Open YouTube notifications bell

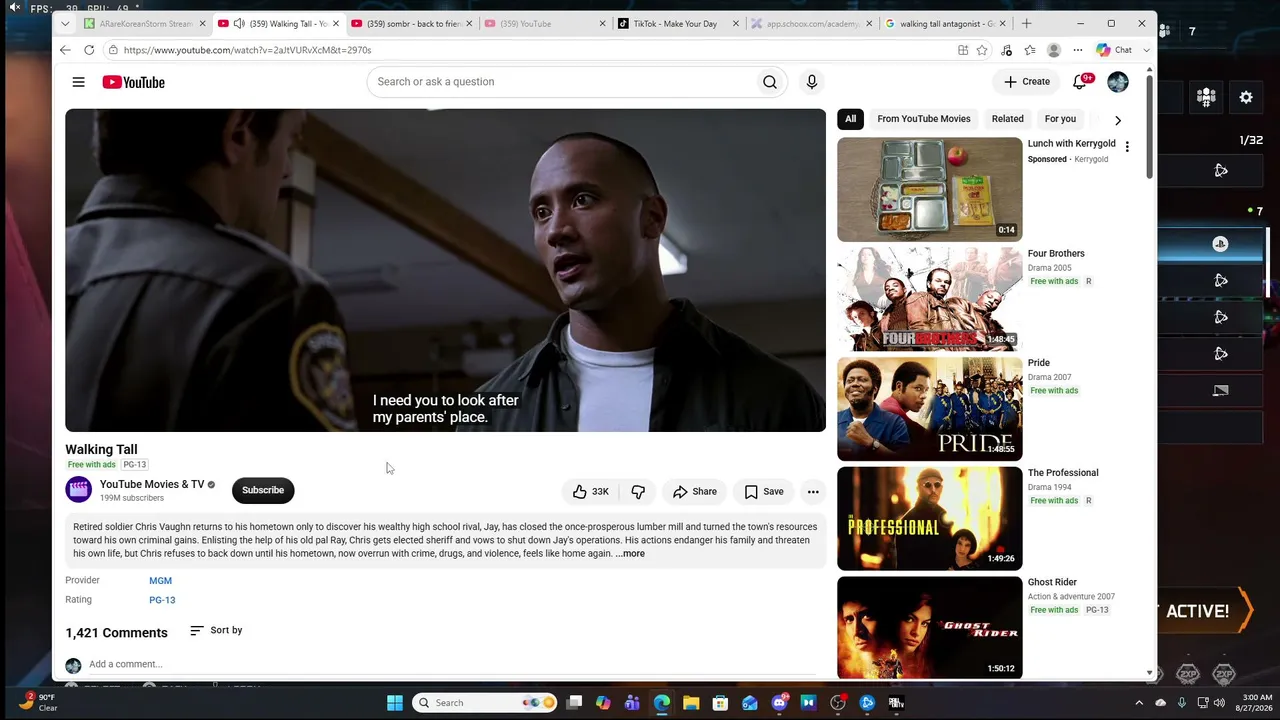pyautogui.click(x=1080, y=82)
